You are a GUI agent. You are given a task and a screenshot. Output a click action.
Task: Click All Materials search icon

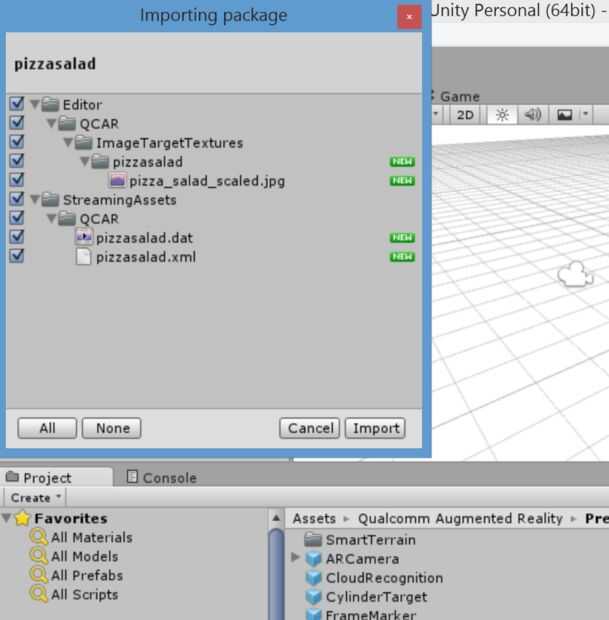click(x=39, y=537)
